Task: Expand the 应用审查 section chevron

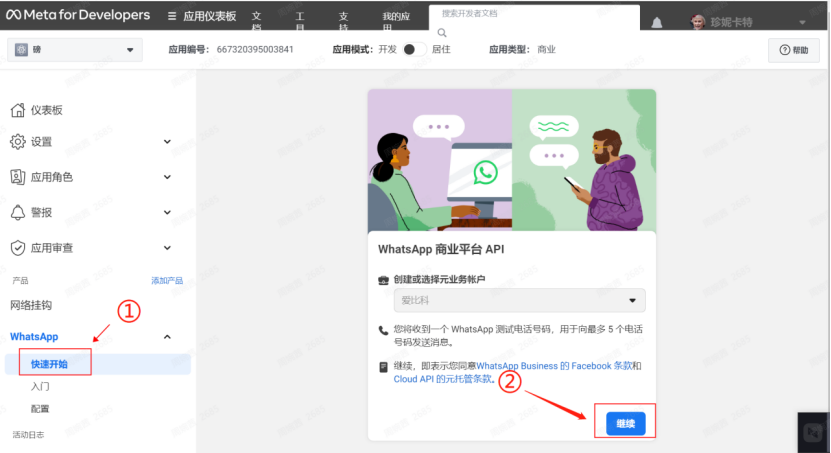Action: pyautogui.click(x=167, y=248)
